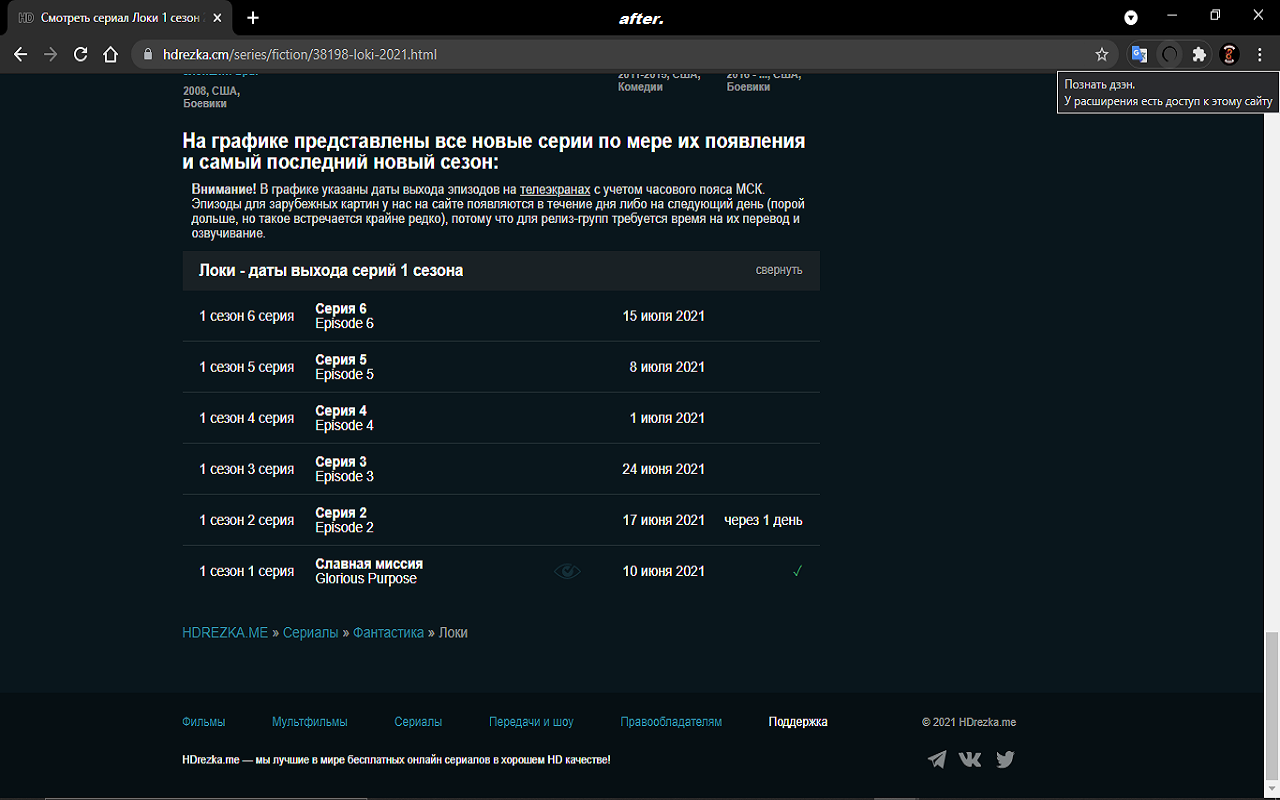Click the browser forward arrow
This screenshot has width=1280, height=800.
pos(50,55)
